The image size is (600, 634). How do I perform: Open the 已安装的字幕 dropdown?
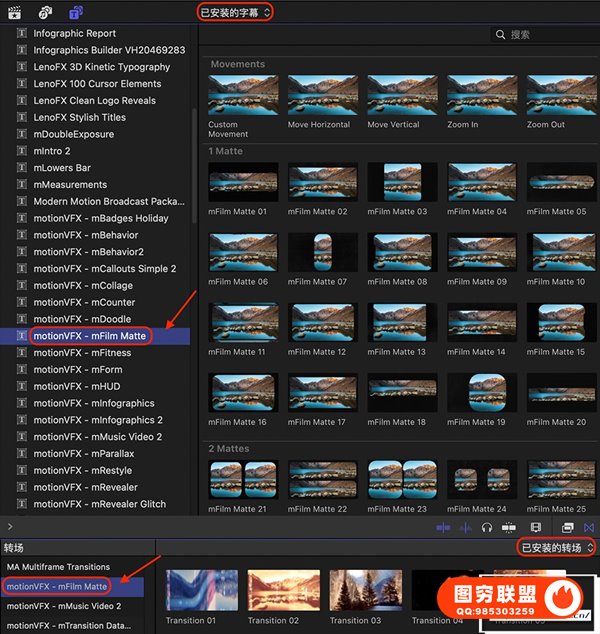point(234,12)
